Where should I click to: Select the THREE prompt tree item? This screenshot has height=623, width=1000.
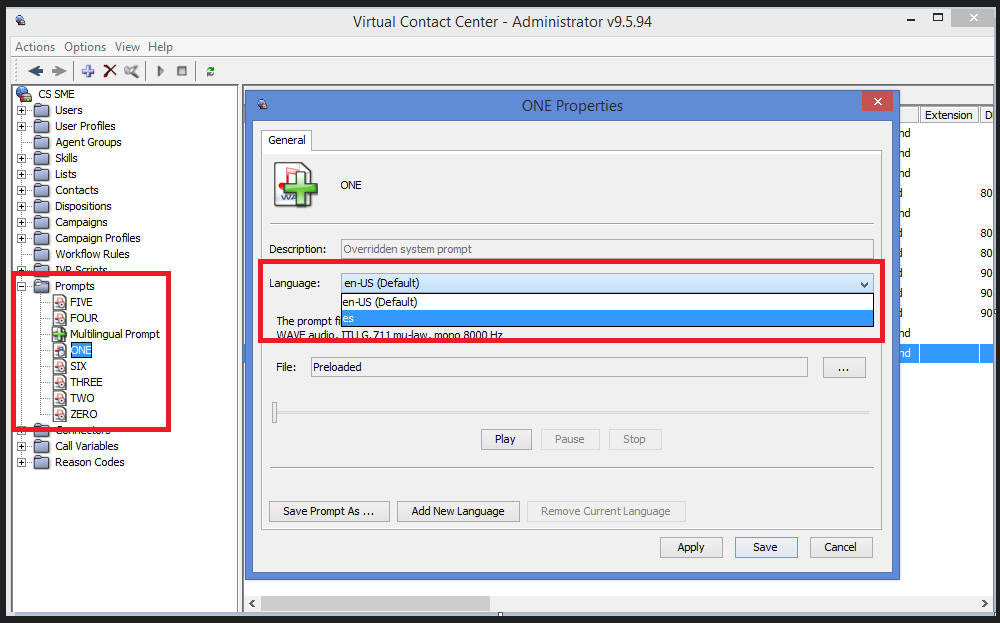coord(86,382)
